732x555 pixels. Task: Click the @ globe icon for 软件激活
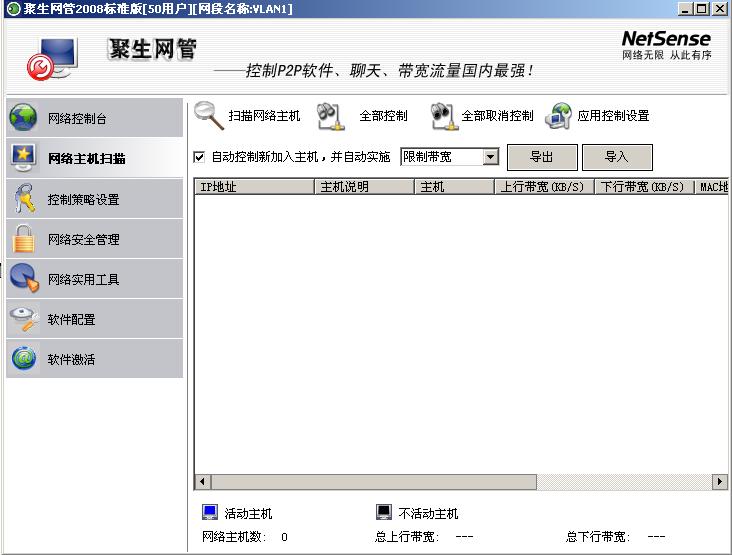[24, 358]
